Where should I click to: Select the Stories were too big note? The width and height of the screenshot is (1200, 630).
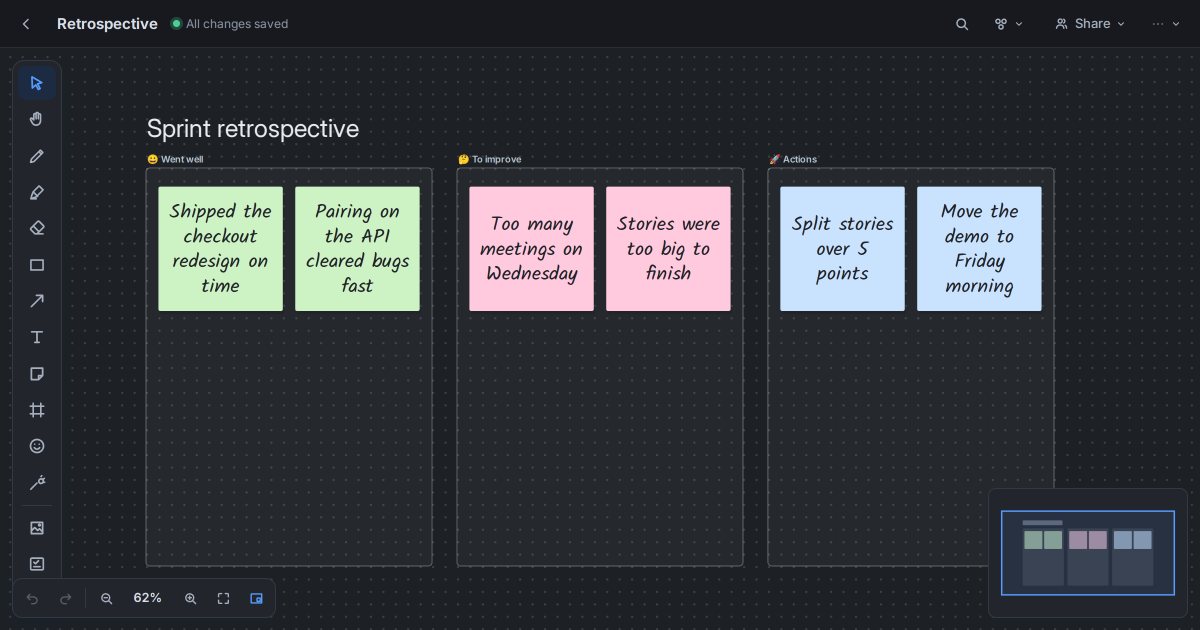(x=668, y=249)
